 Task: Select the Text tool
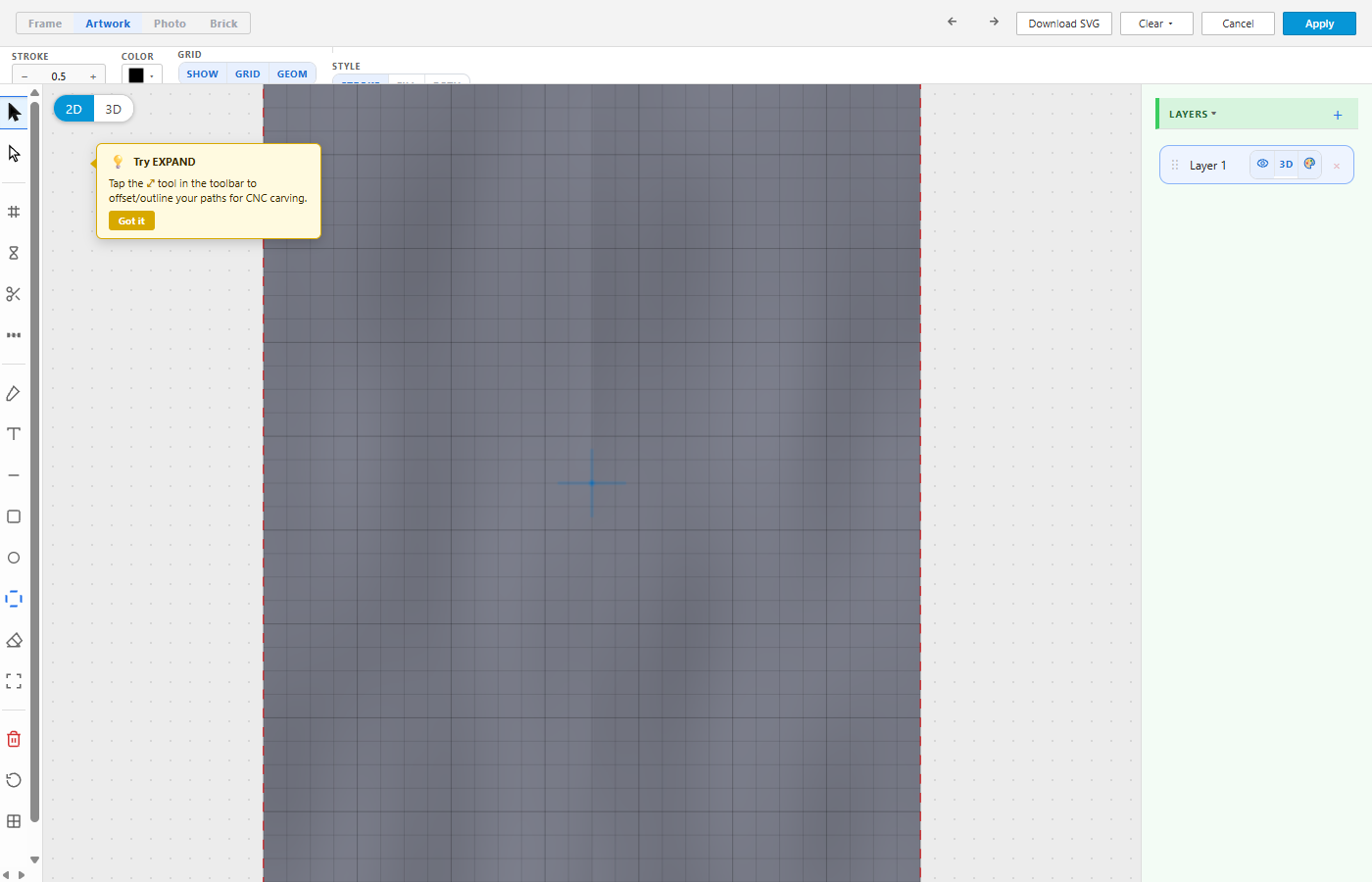pyautogui.click(x=14, y=434)
